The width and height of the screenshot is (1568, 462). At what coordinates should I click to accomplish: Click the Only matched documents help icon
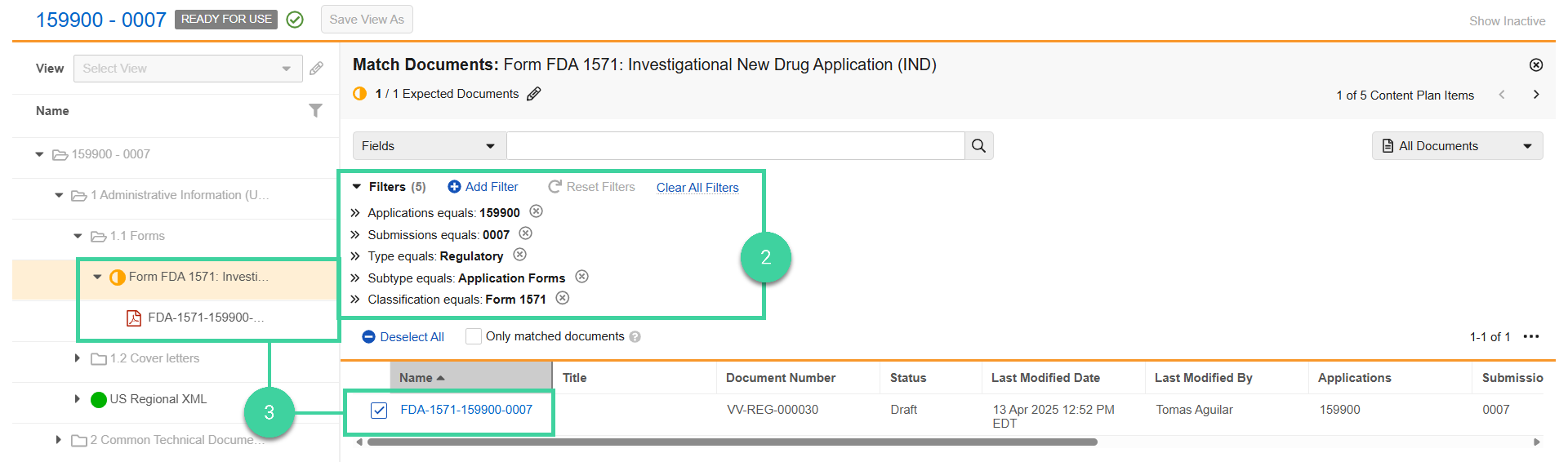pyautogui.click(x=635, y=336)
